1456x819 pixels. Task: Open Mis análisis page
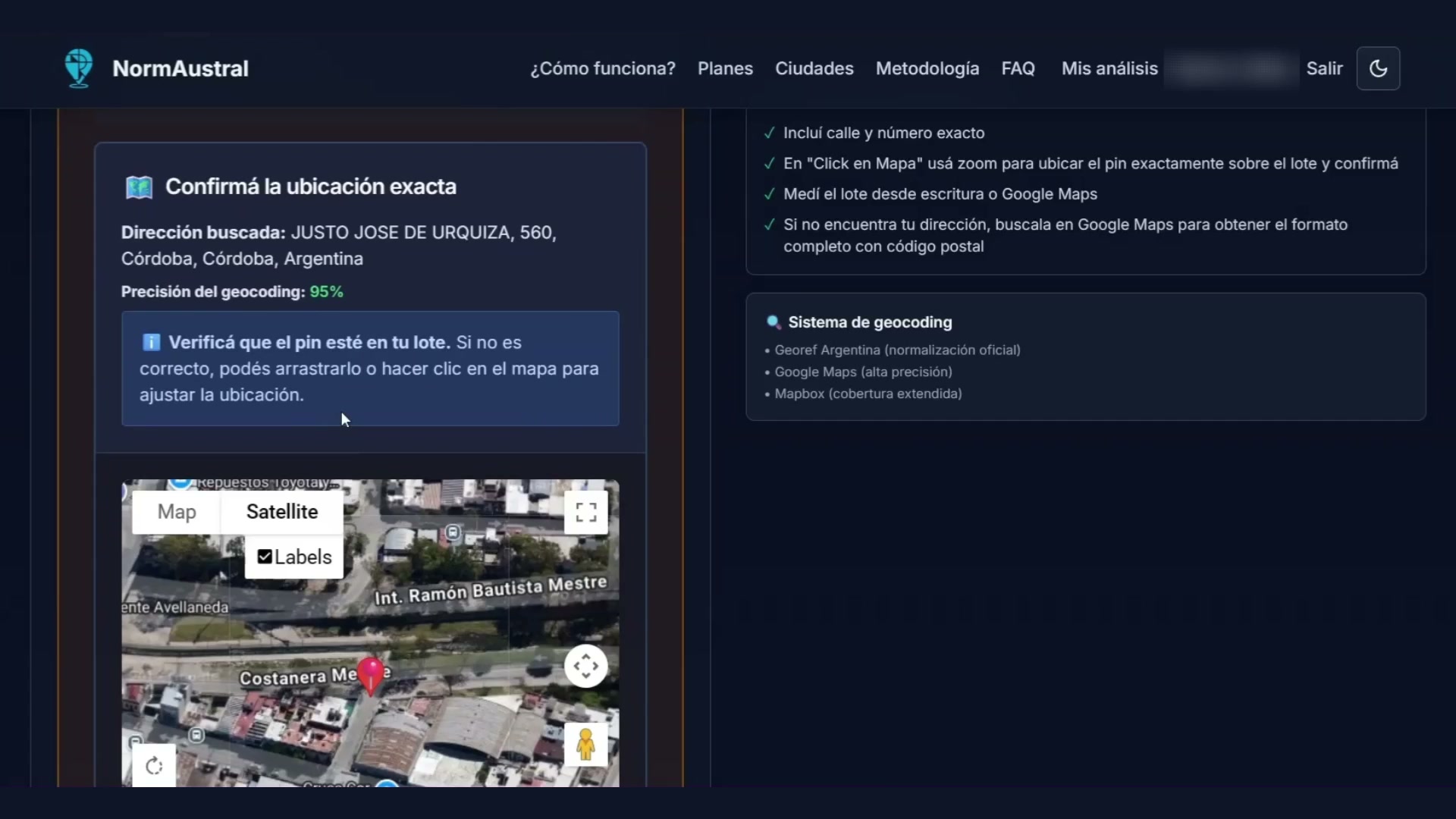[1109, 68]
